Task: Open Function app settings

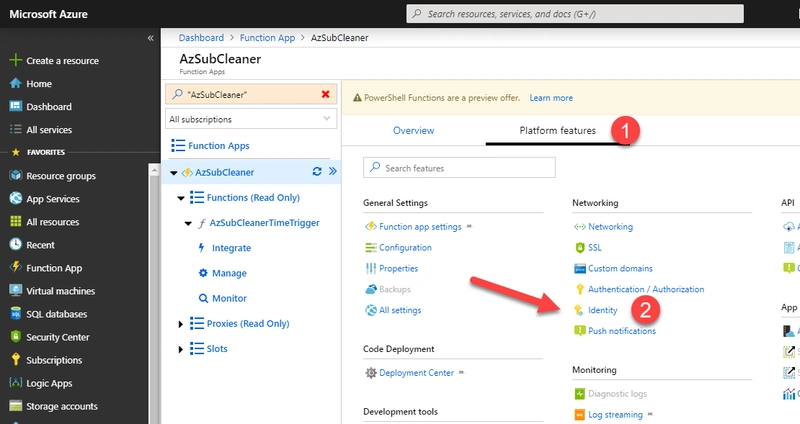Action: coord(420,227)
